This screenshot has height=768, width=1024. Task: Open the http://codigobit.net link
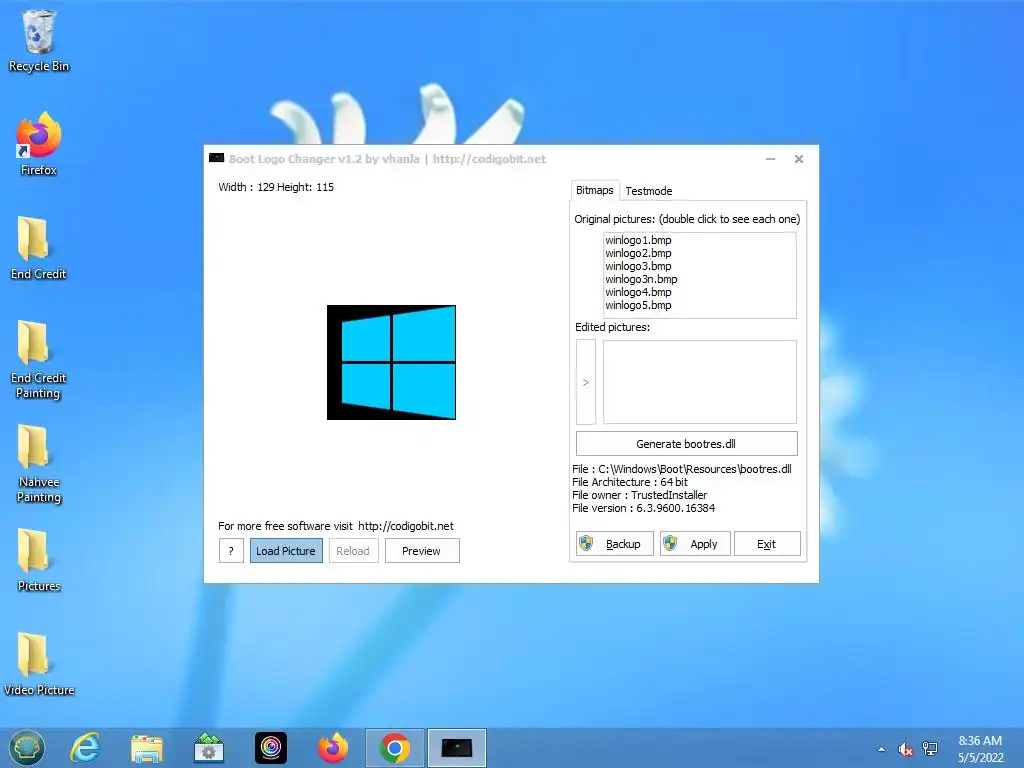click(406, 526)
